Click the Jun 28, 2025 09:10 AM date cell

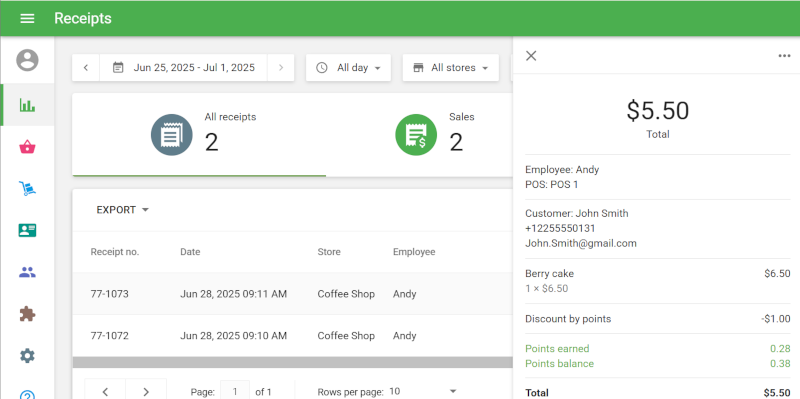tap(233, 336)
